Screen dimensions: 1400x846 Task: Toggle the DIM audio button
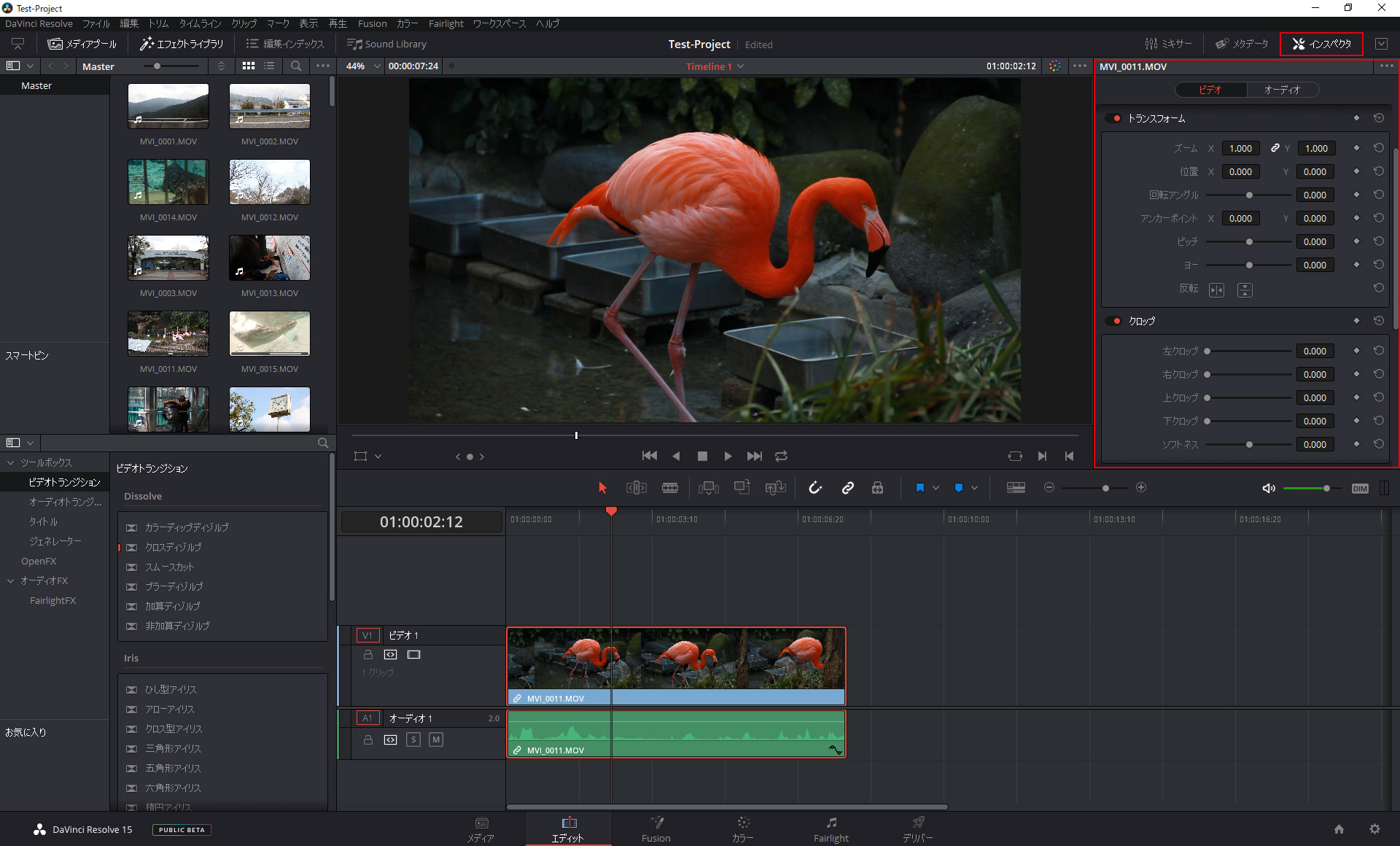[x=1360, y=489]
